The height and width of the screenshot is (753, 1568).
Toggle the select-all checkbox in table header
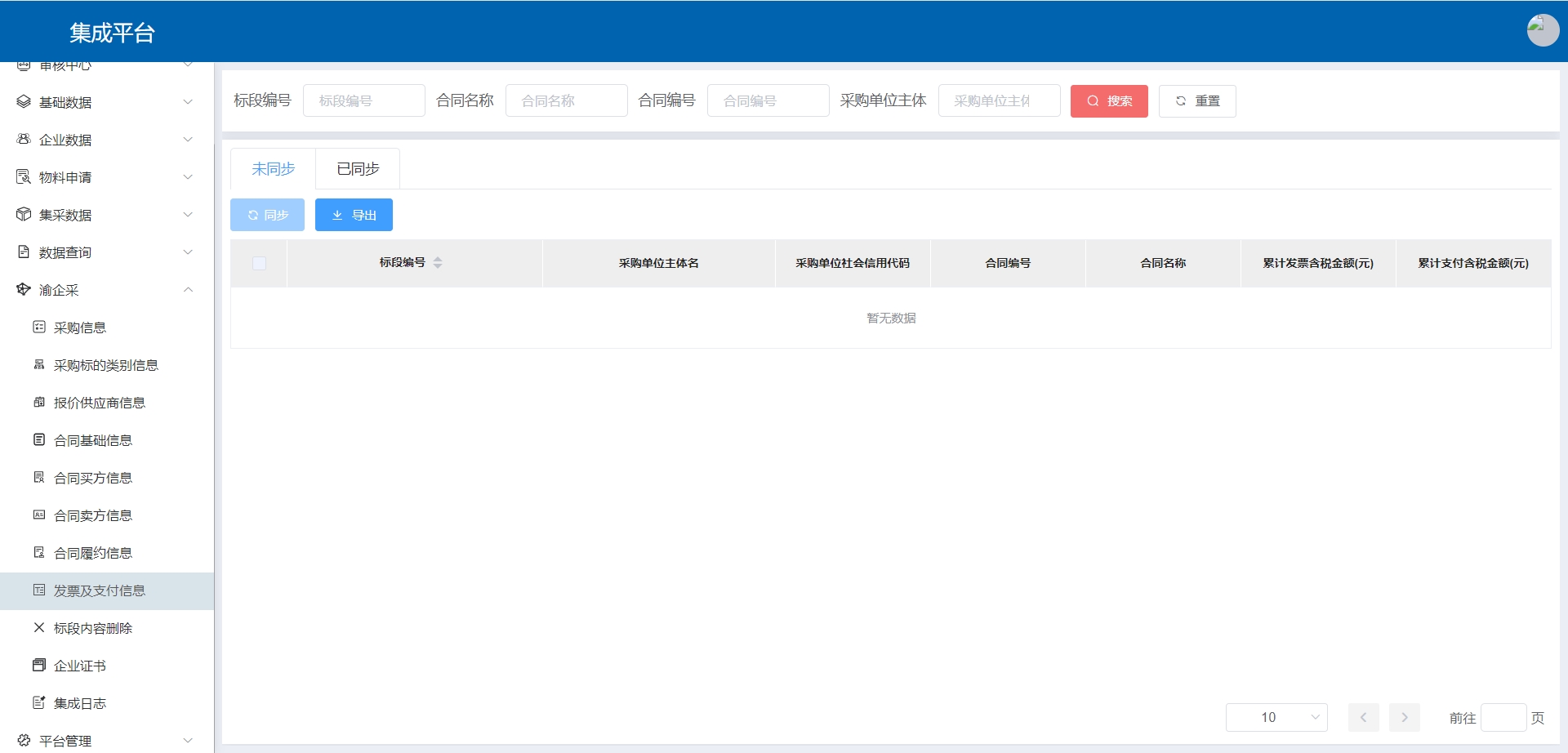coord(259,263)
